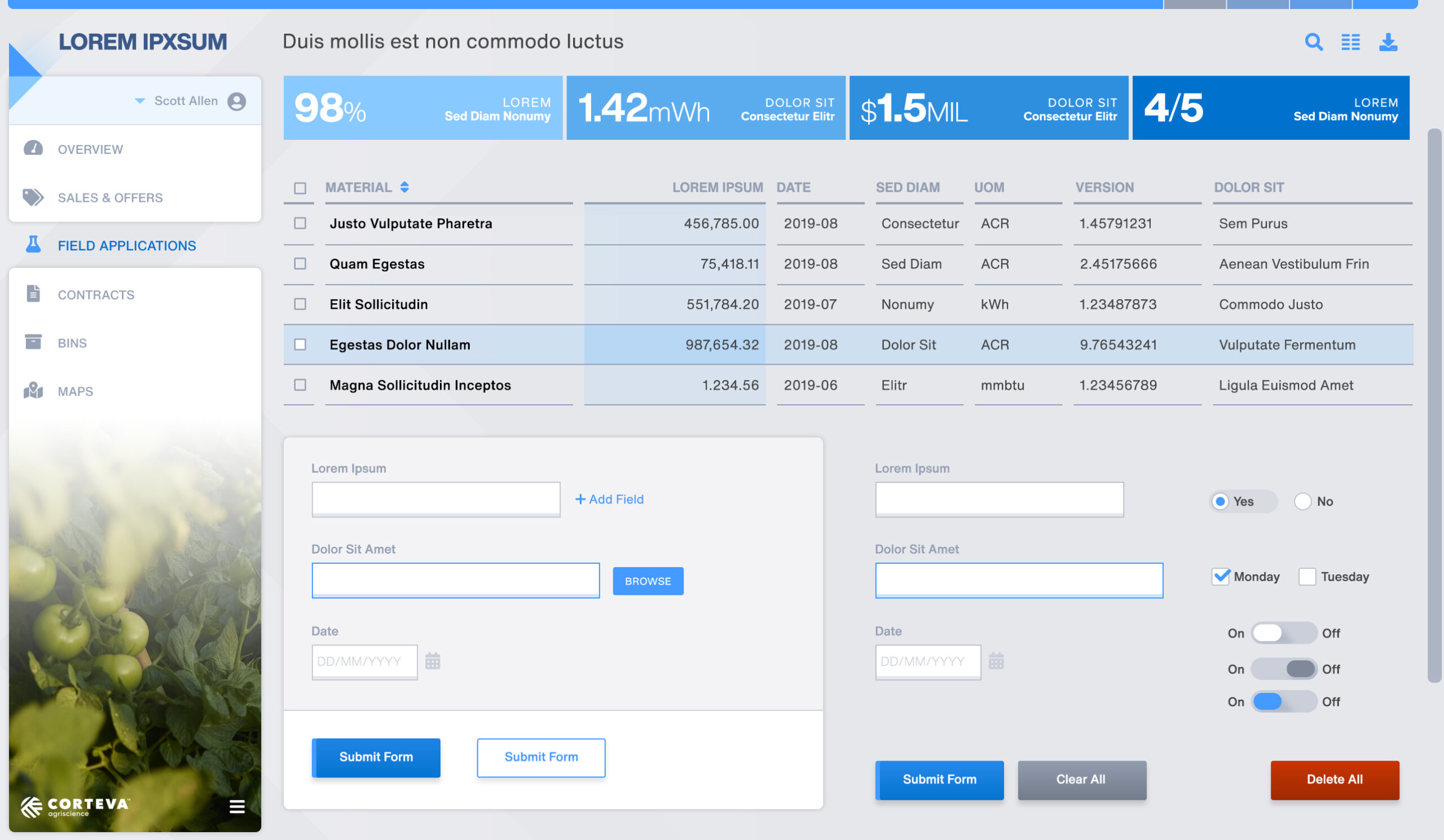Viewport: 1444px width, 840px height.
Task: Click the Field Applications flask icon
Action: [33, 245]
